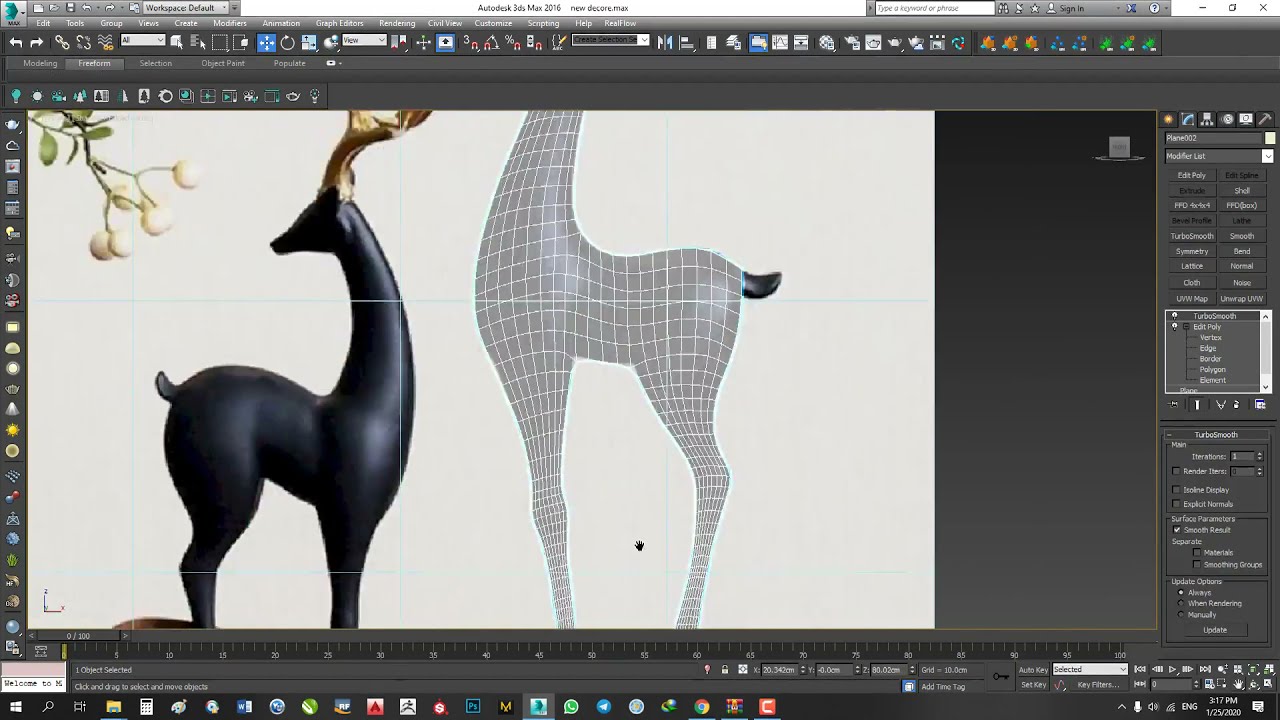
Task: Open the selection filter All dropdown
Action: point(142,40)
